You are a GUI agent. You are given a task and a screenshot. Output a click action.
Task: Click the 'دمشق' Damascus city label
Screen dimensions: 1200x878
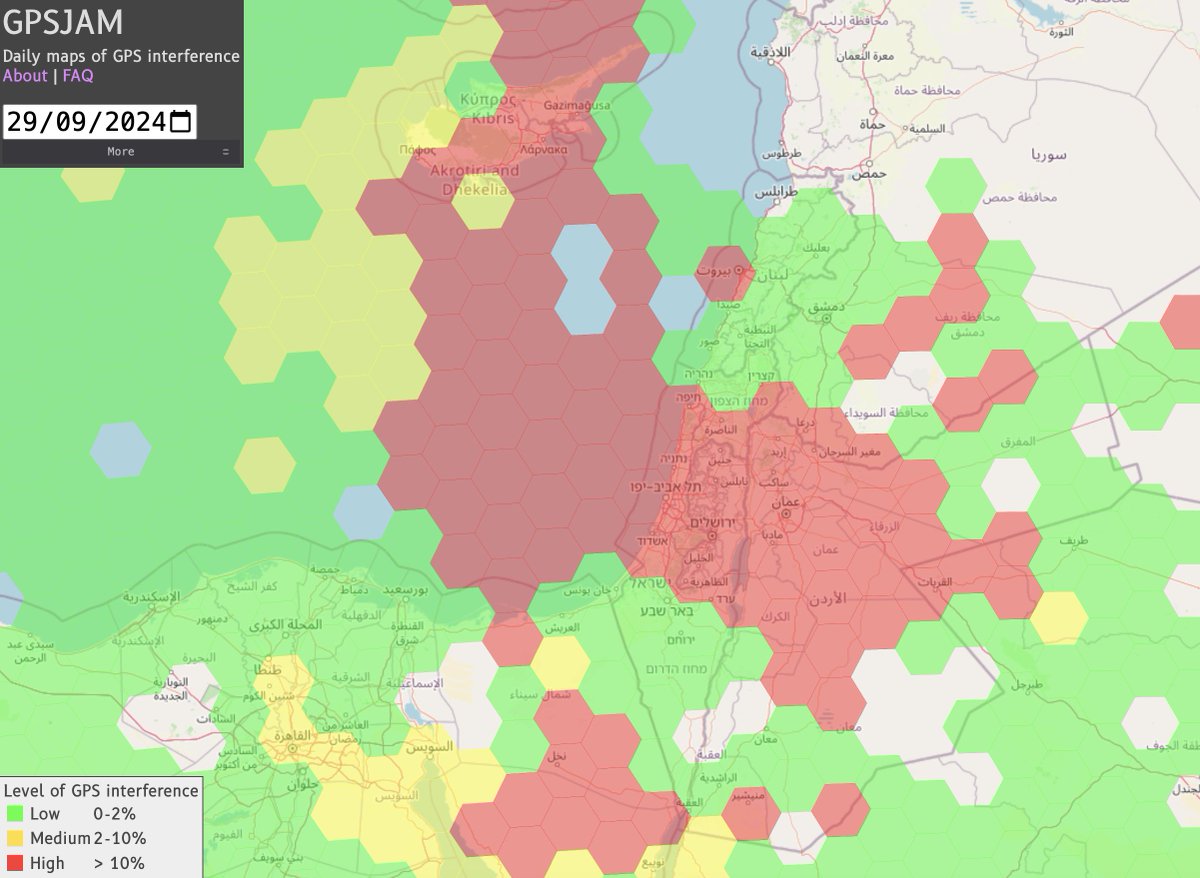pyautogui.click(x=829, y=308)
